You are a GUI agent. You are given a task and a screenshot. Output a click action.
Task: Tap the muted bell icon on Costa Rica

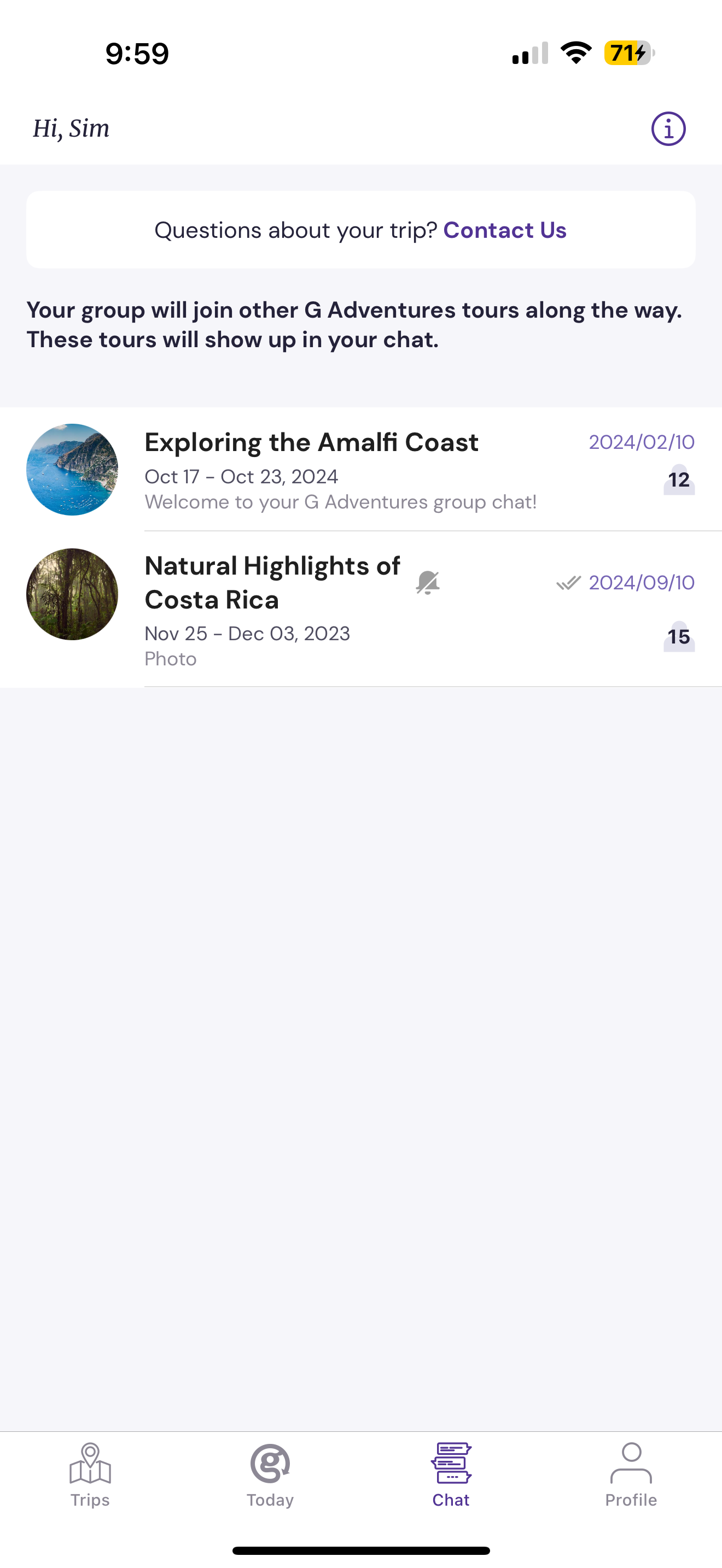click(428, 582)
